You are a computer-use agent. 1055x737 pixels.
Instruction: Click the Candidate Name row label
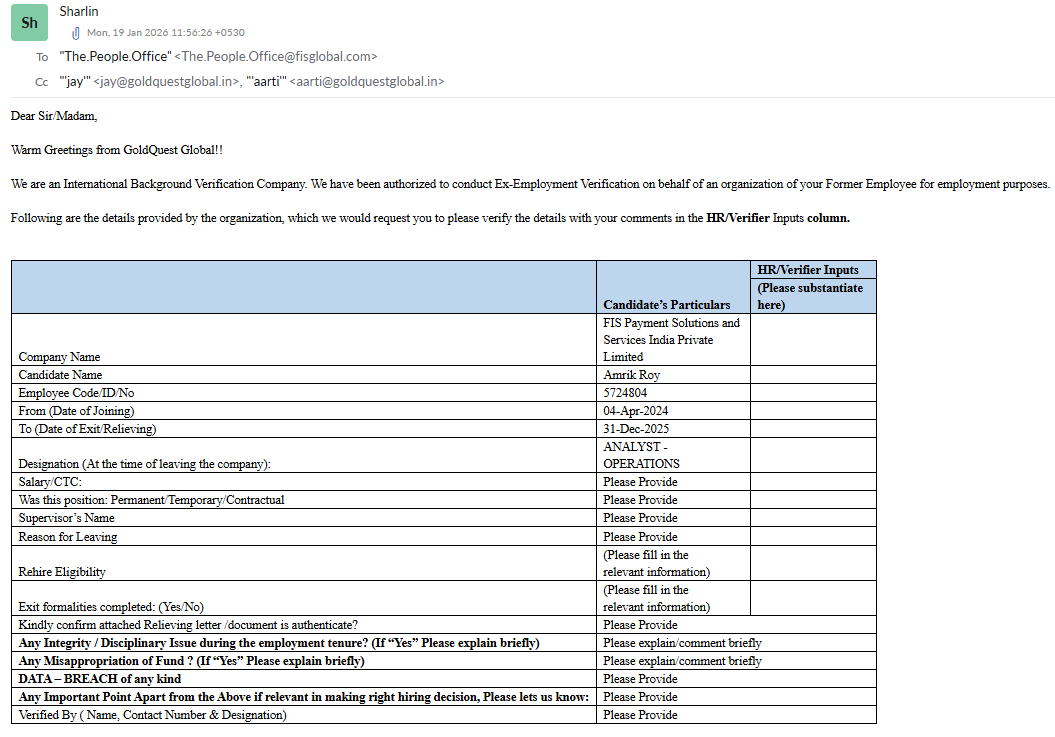pos(61,375)
